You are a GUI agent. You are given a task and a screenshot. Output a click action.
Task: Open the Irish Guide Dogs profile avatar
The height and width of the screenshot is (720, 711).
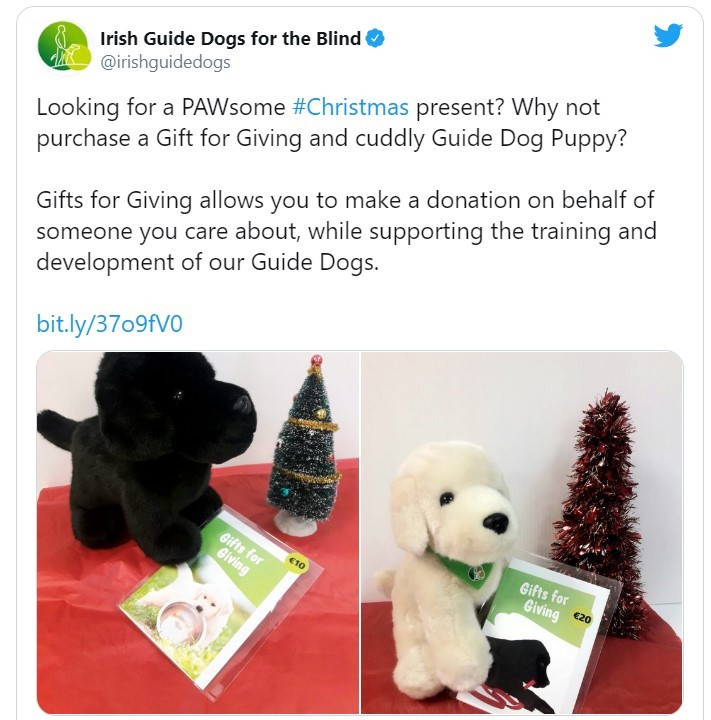[63, 46]
